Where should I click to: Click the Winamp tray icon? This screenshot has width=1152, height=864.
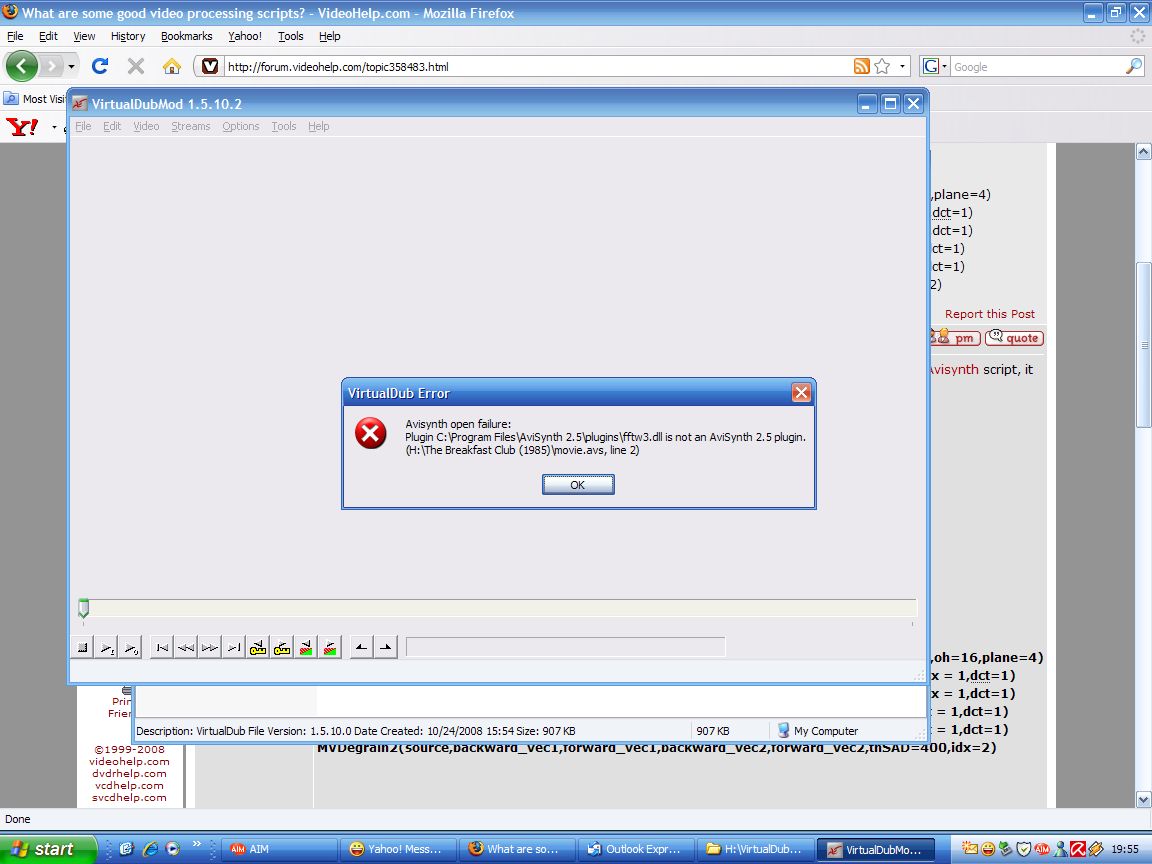1095,849
